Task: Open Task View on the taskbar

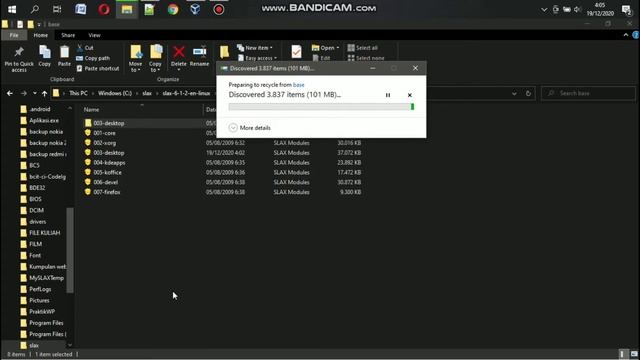Action: [57, 9]
